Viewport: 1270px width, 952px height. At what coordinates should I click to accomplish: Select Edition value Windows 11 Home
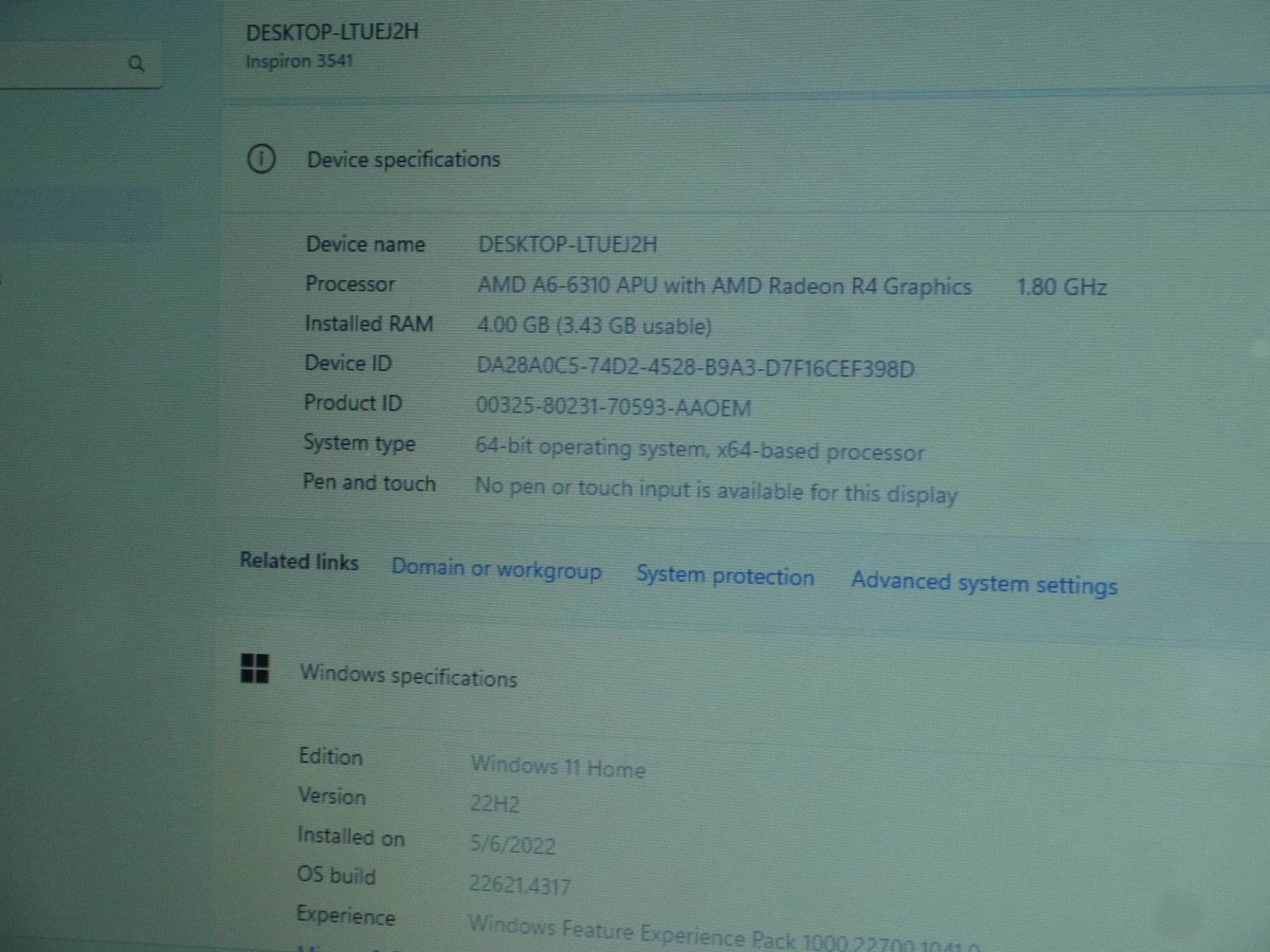click(x=558, y=766)
